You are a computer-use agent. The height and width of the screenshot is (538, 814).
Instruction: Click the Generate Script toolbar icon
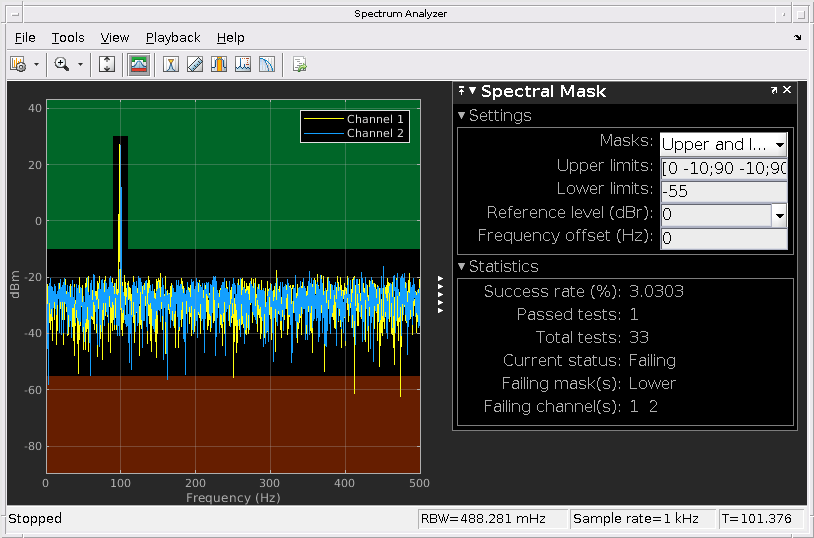[x=299, y=64]
